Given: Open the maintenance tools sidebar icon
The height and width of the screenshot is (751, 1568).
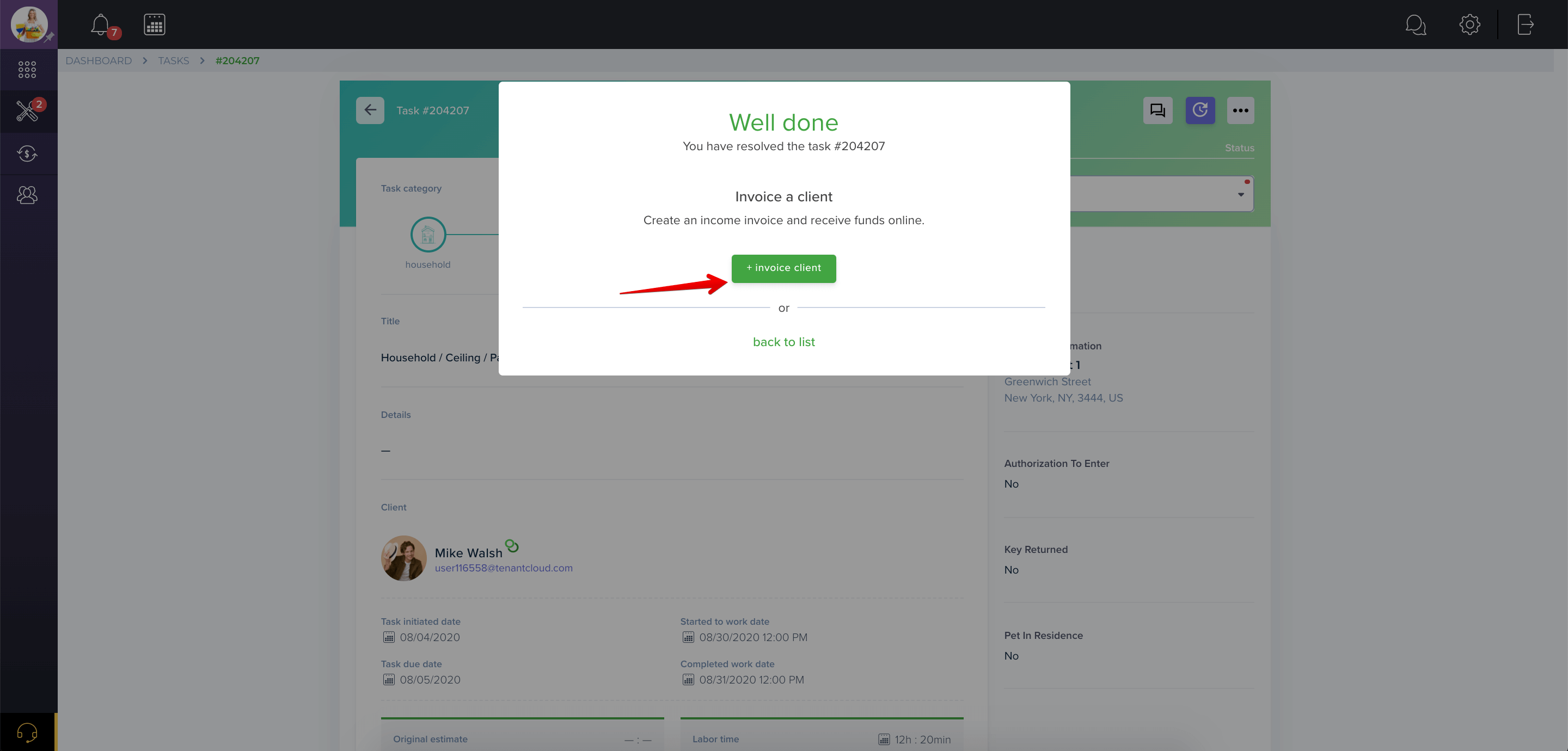Looking at the screenshot, I should coord(27,112).
